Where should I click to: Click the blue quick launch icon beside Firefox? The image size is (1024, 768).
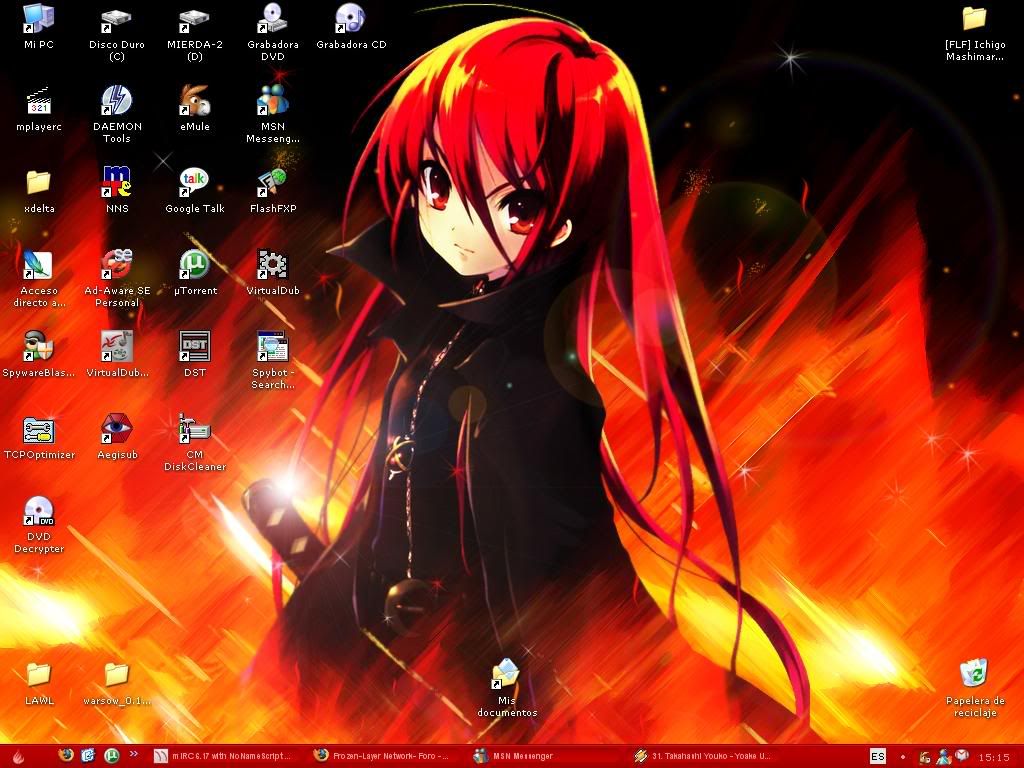88,756
